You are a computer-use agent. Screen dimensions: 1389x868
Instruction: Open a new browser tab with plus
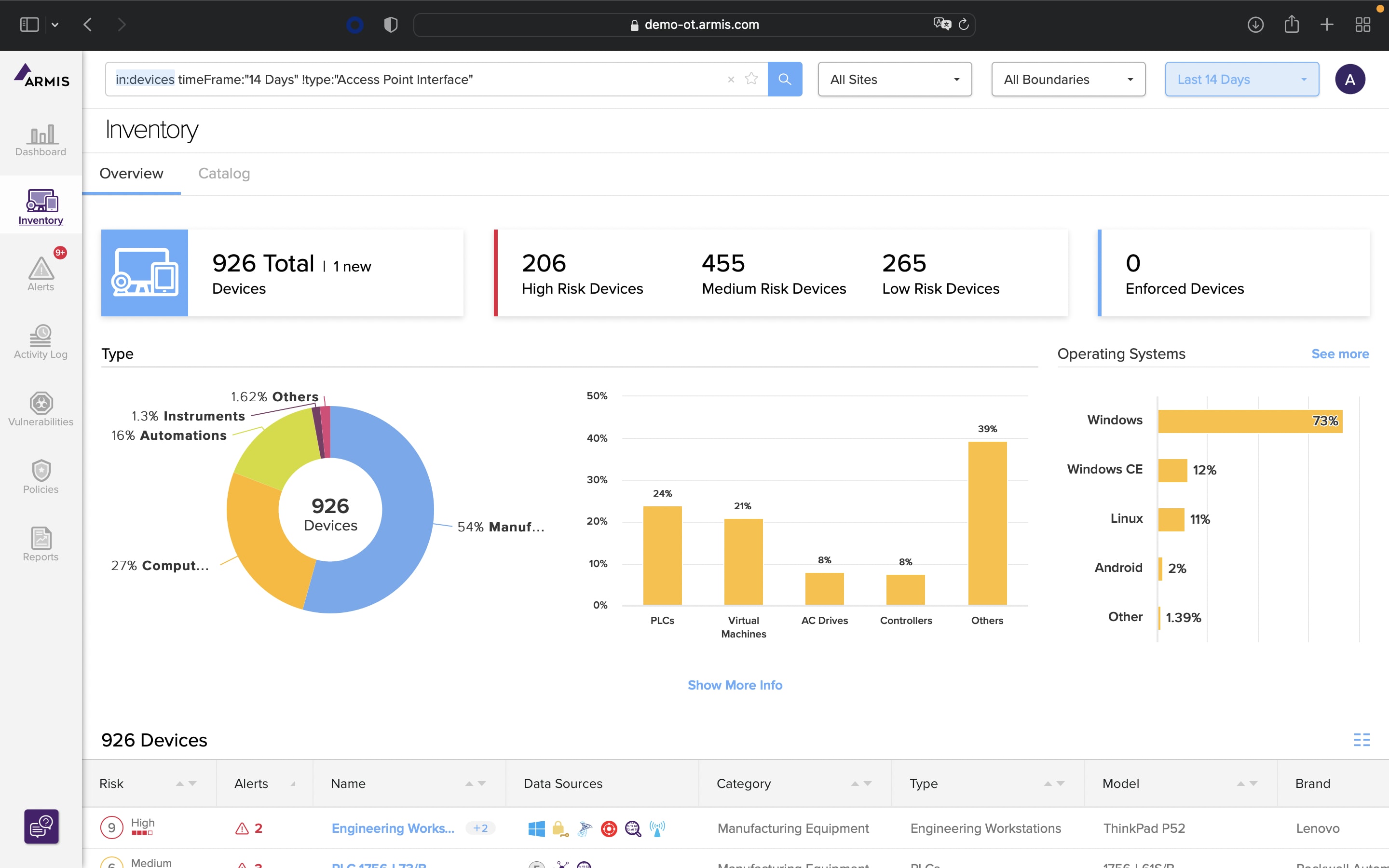click(1326, 25)
